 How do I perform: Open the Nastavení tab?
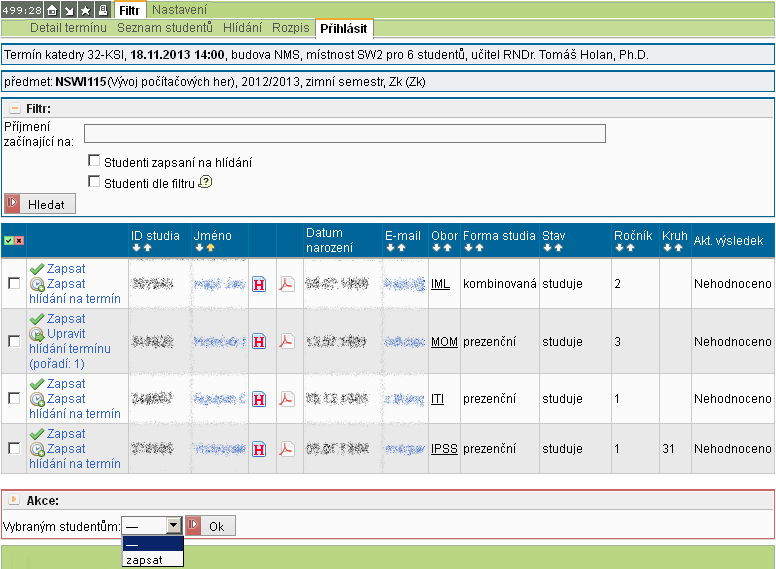coord(179,9)
